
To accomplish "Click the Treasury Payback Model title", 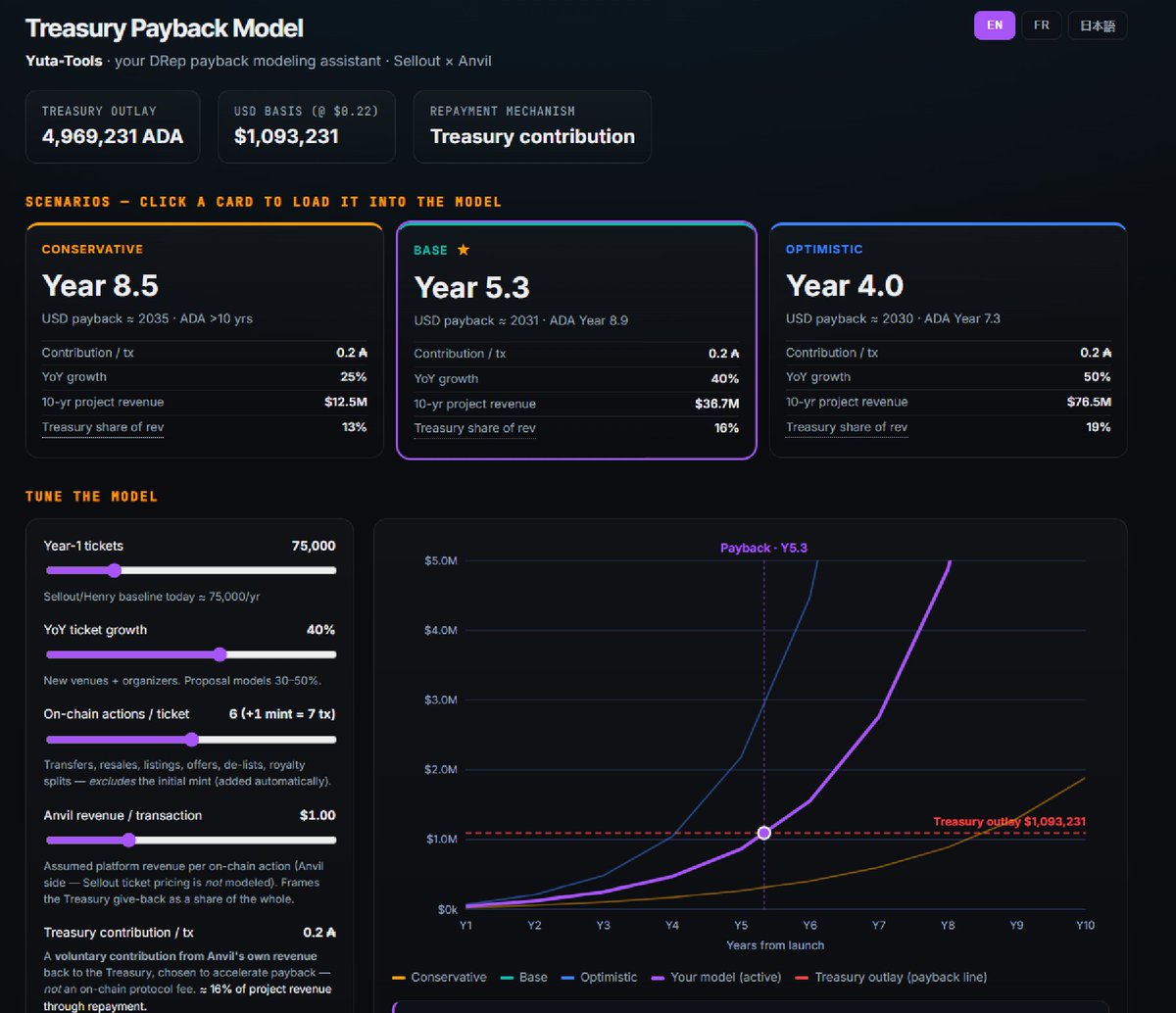I will (x=165, y=28).
